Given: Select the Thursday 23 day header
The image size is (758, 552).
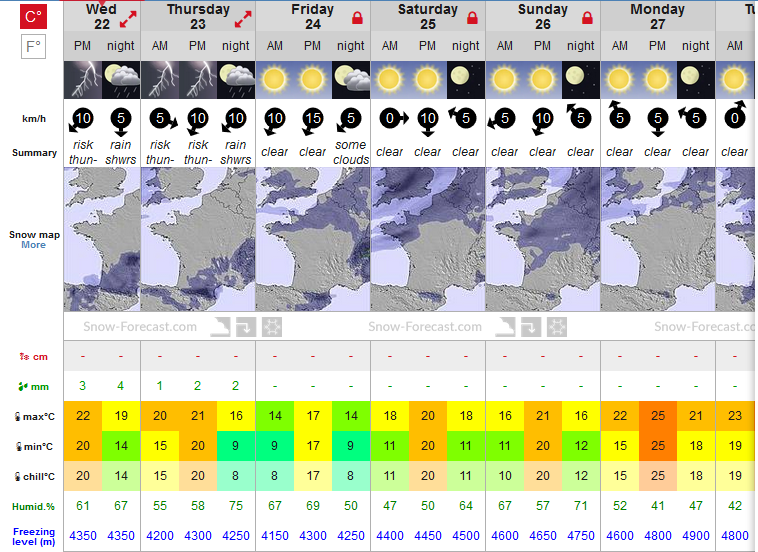Looking at the screenshot, I should coord(198,17).
